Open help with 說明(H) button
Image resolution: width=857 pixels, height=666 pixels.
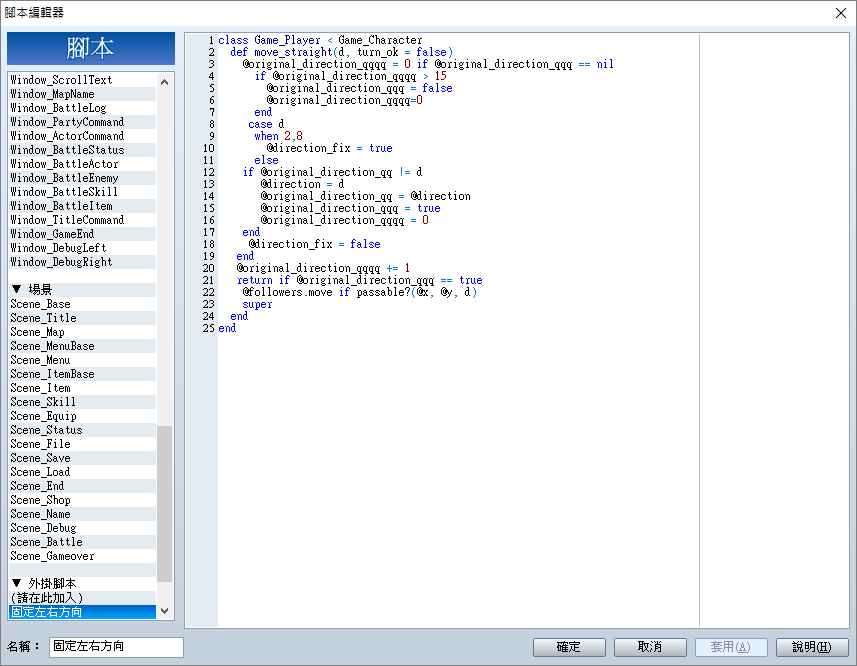[812, 647]
